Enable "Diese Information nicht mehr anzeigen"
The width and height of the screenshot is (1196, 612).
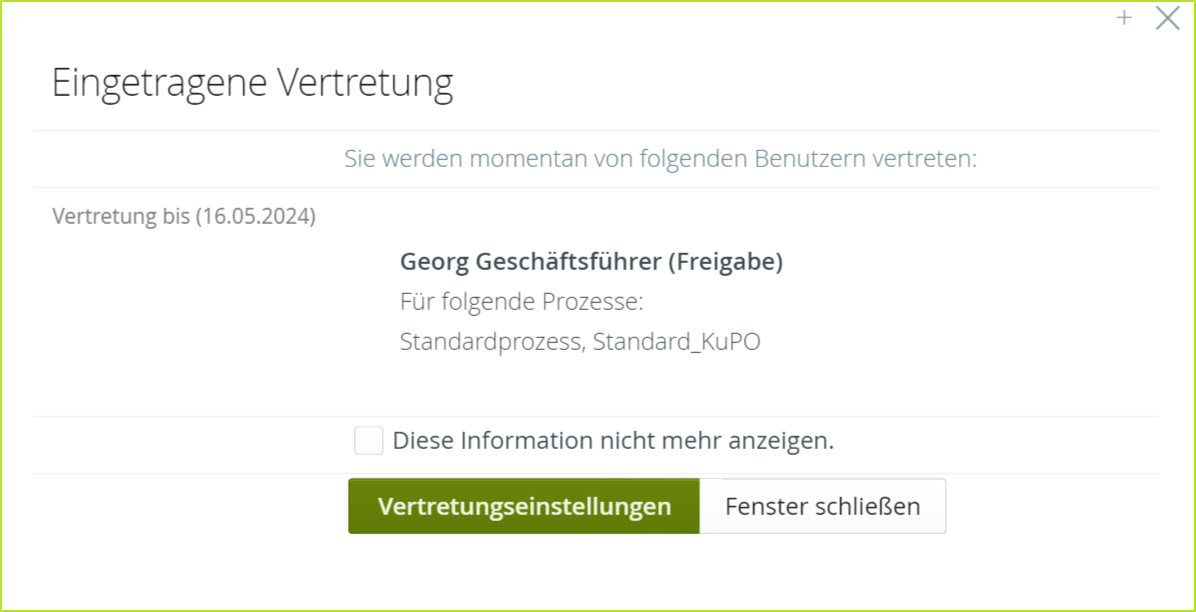coord(368,440)
